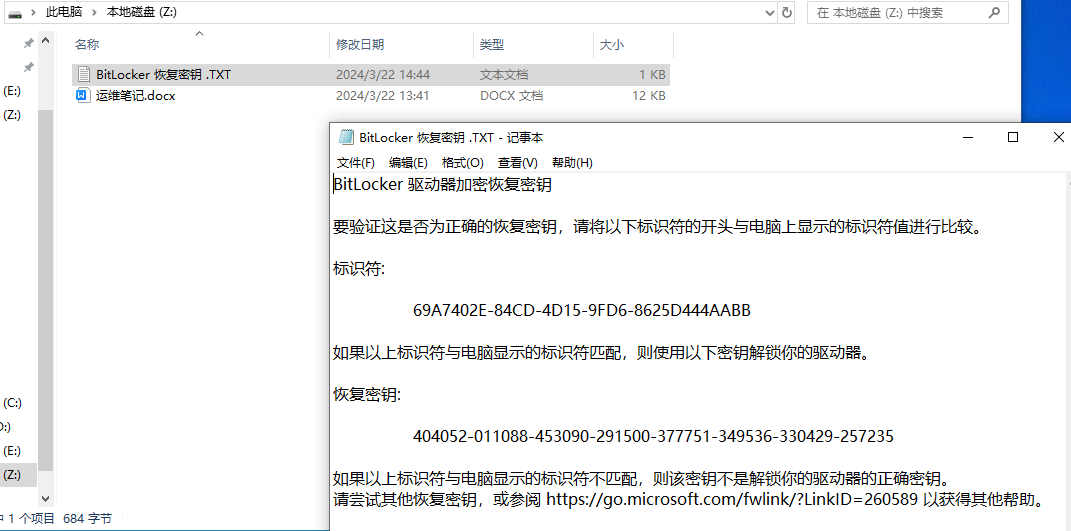1071x531 pixels.
Task: Click the drive icon in the address bar
Action: click(x=15, y=13)
